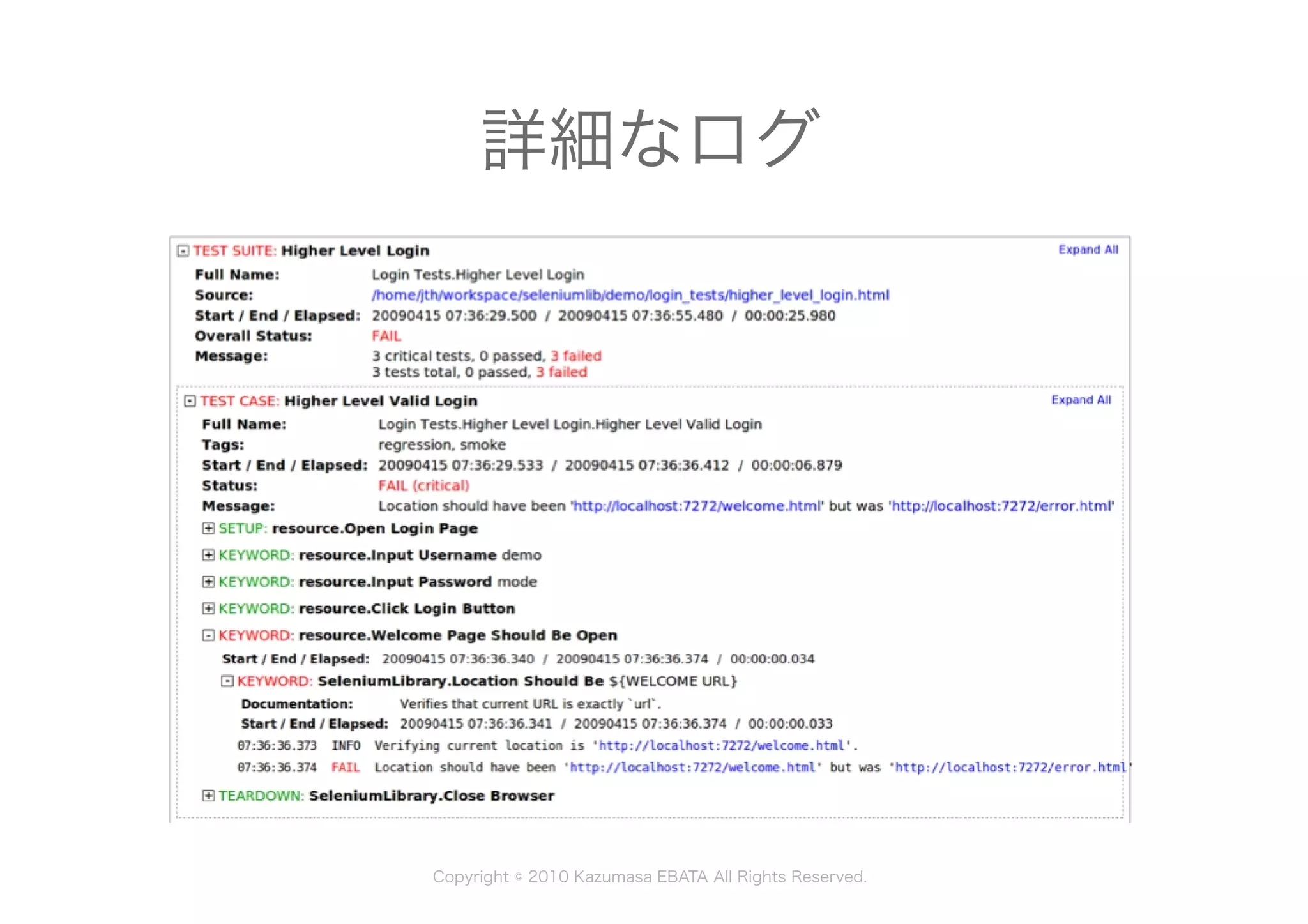Image resolution: width=1308 pixels, height=924 pixels.
Task: Open error.html link in FAIL log line
Action: (x=1010, y=768)
